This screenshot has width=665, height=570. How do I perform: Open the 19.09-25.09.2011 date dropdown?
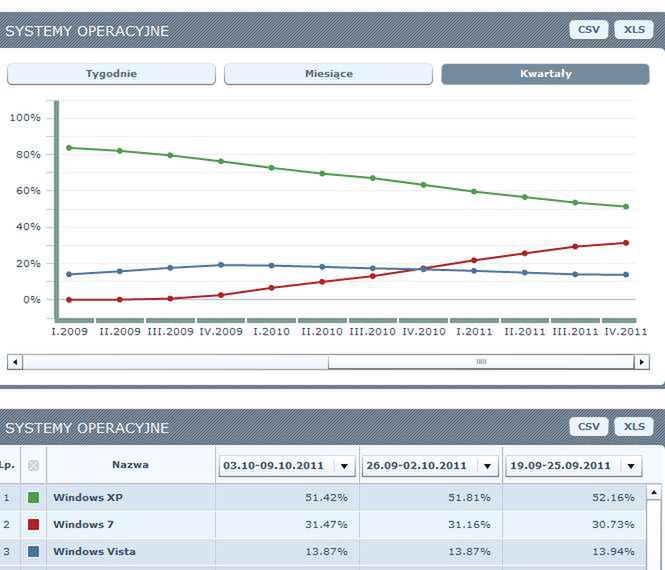point(574,466)
